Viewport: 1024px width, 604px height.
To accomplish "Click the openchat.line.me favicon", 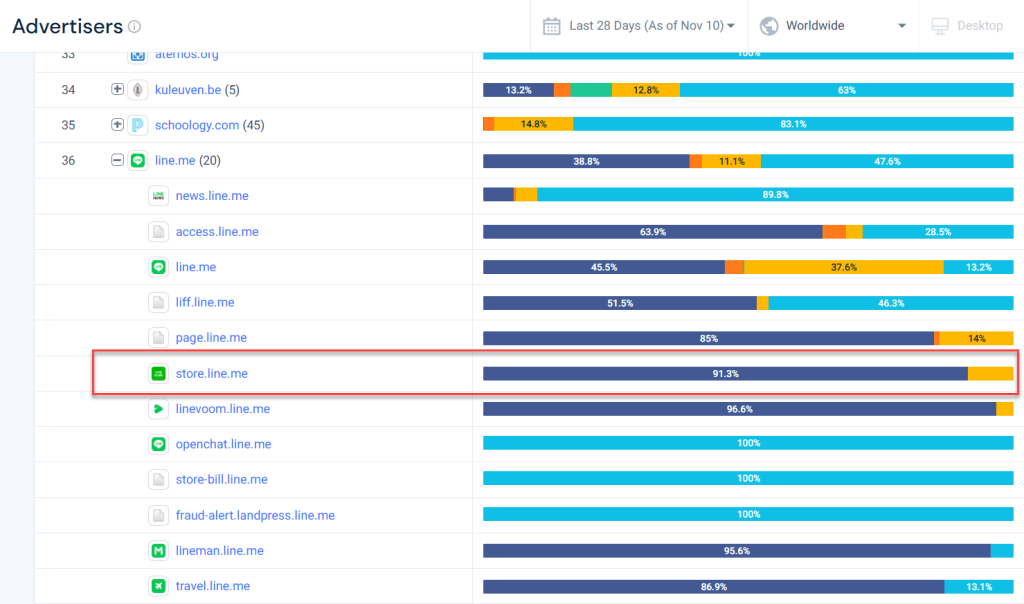I will pyautogui.click(x=158, y=444).
